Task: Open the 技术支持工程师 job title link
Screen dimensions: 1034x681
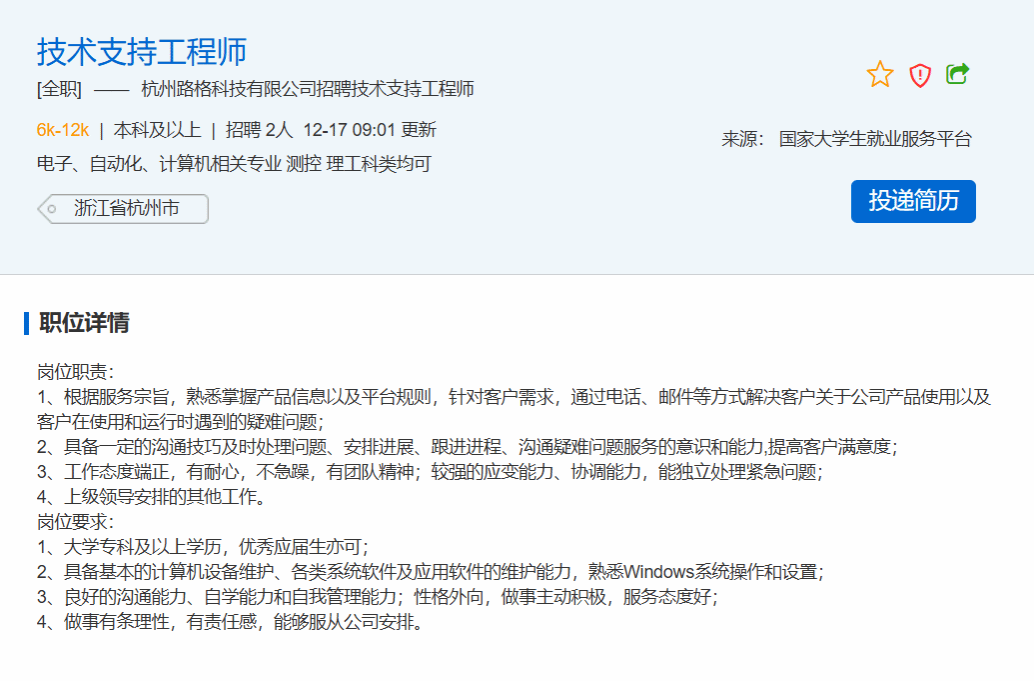Action: tap(142, 51)
